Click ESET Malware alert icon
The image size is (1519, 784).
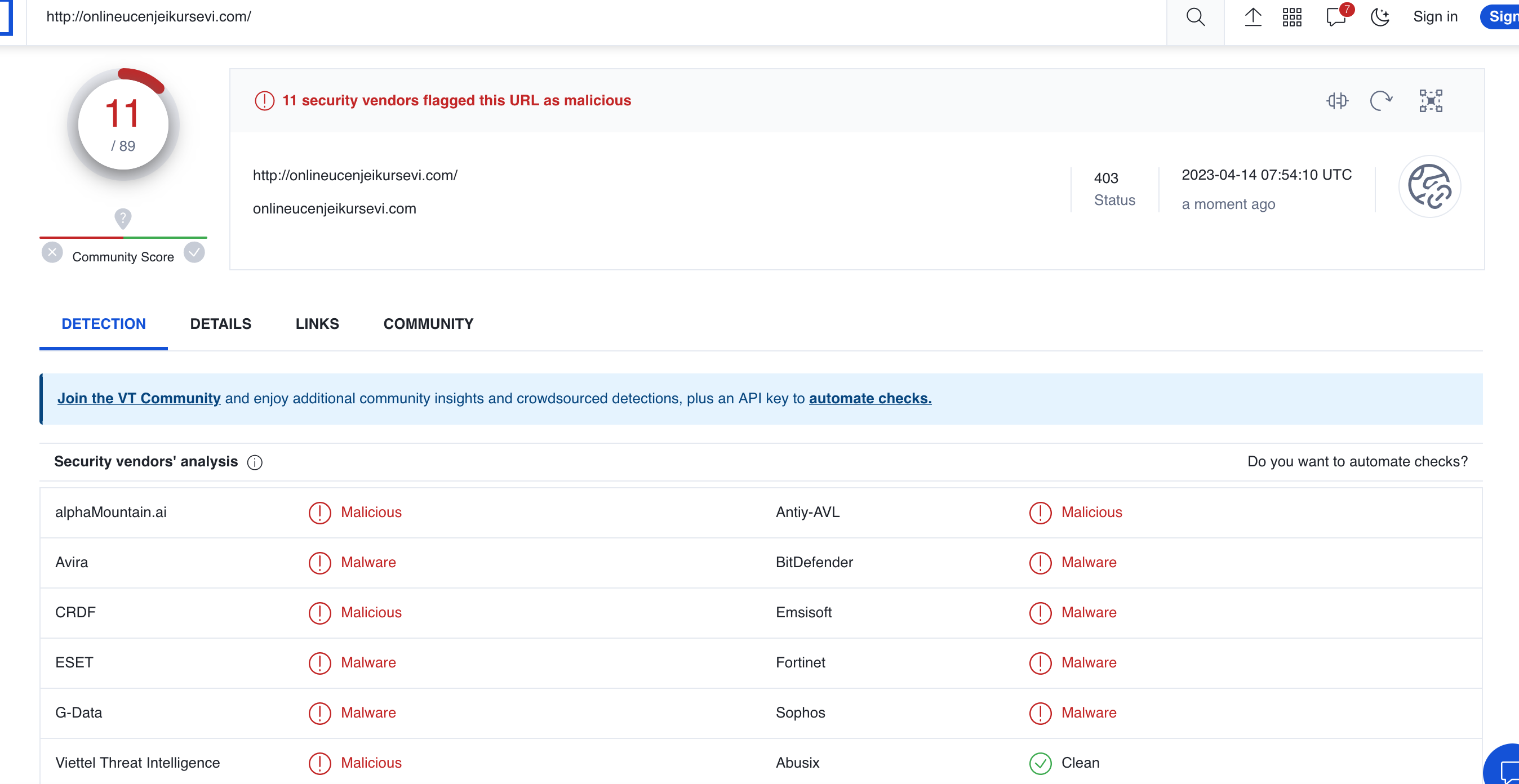[x=319, y=662]
